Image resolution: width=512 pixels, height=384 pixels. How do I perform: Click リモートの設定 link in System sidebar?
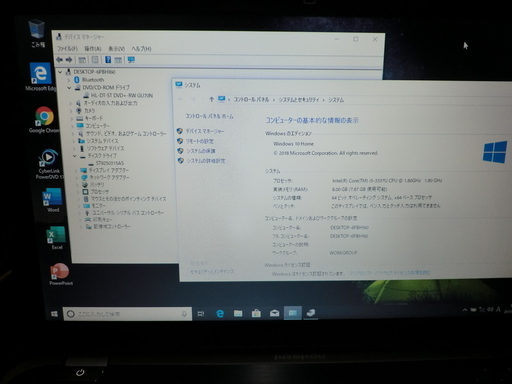click(x=200, y=141)
